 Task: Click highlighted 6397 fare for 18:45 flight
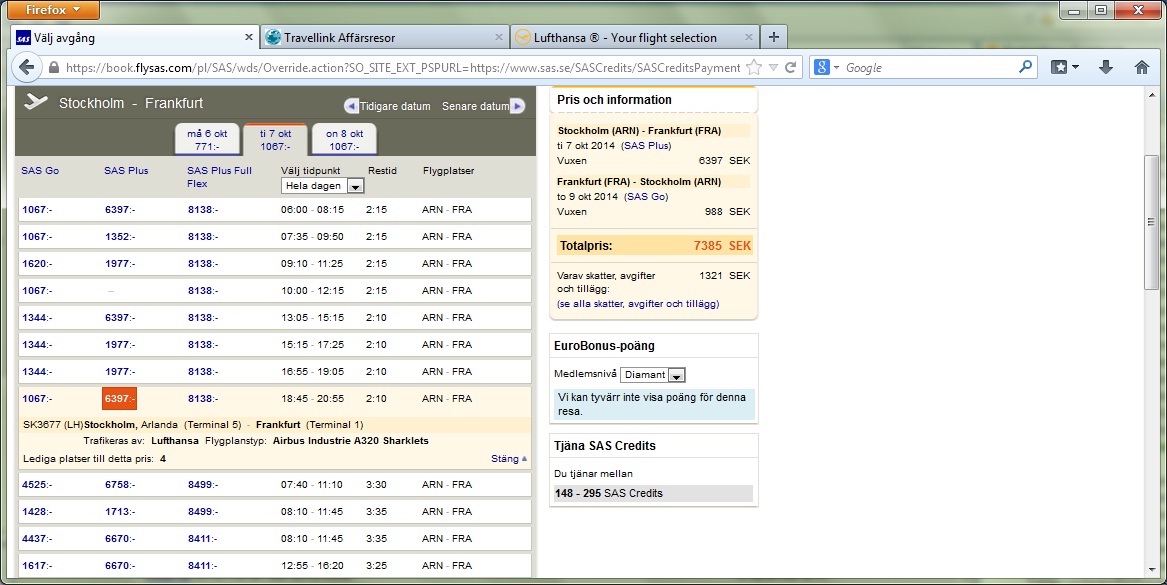point(119,398)
